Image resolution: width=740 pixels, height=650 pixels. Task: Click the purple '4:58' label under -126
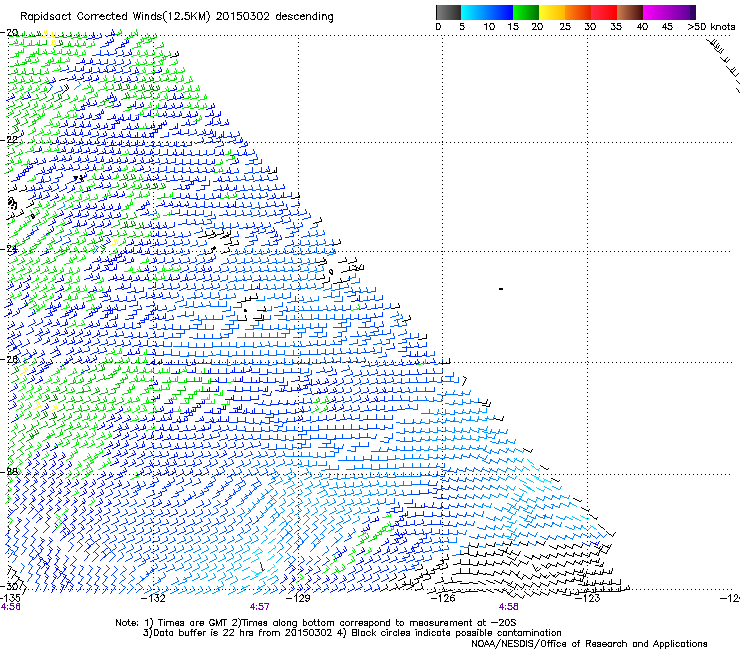(508, 607)
